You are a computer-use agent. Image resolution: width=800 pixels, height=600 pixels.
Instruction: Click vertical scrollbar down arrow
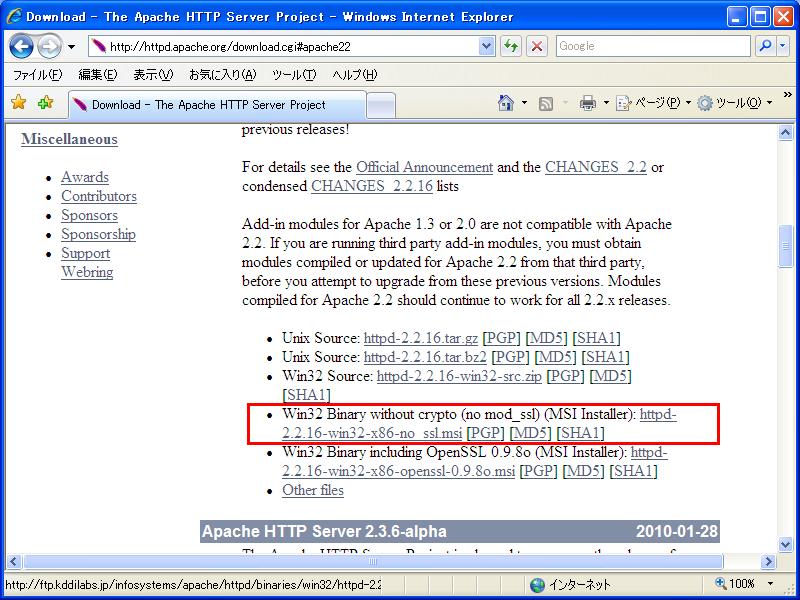tap(785, 544)
